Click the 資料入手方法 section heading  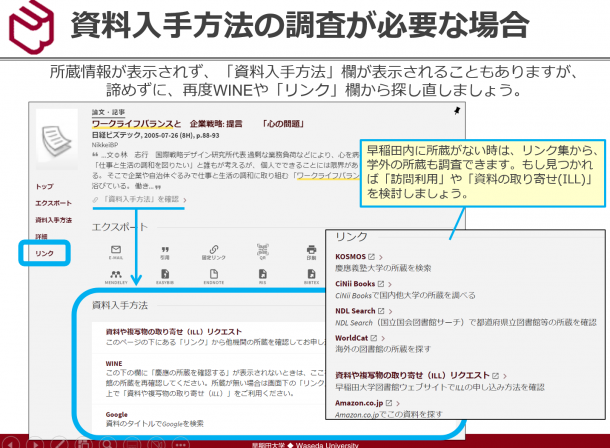[x=119, y=305]
